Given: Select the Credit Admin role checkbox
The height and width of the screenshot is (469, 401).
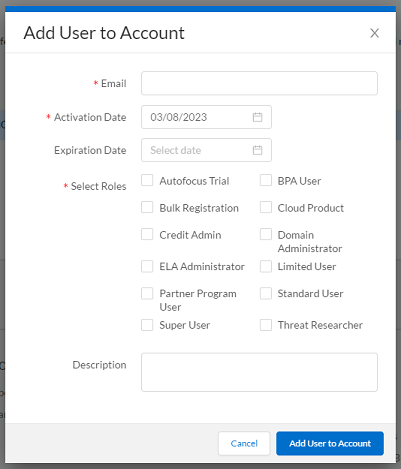Looking at the screenshot, I should point(147,234).
